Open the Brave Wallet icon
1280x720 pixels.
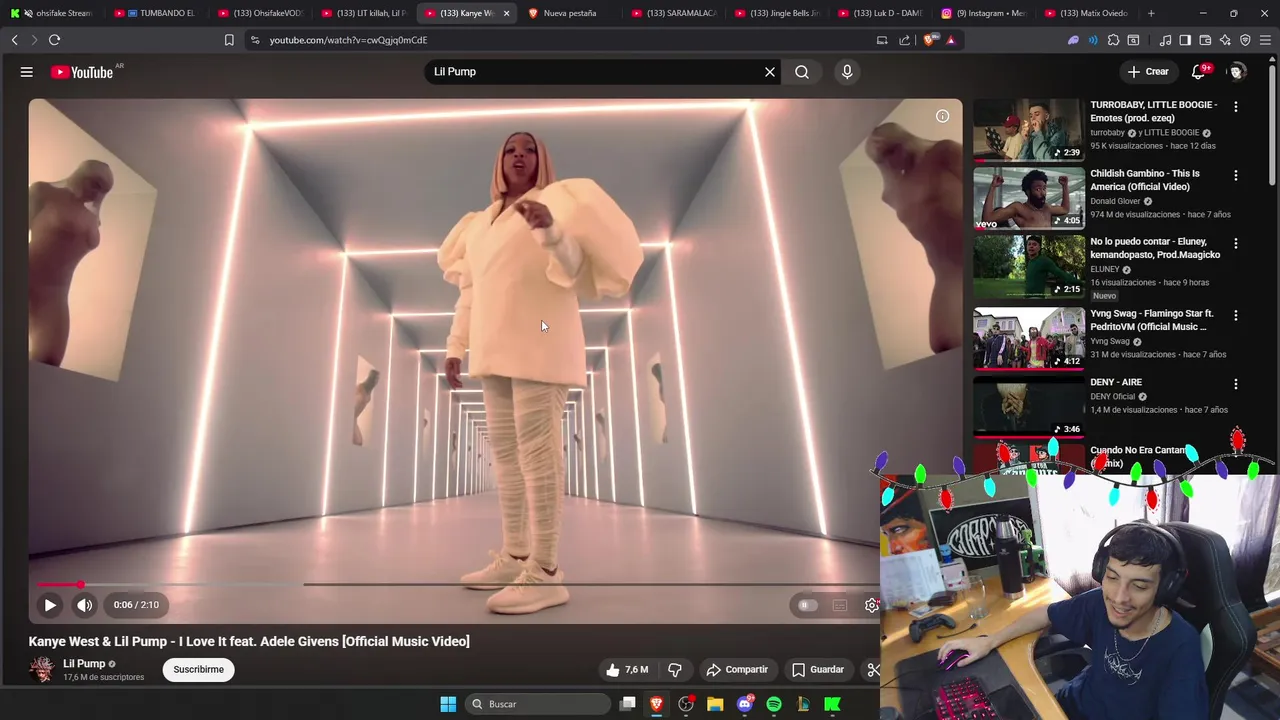(1205, 40)
